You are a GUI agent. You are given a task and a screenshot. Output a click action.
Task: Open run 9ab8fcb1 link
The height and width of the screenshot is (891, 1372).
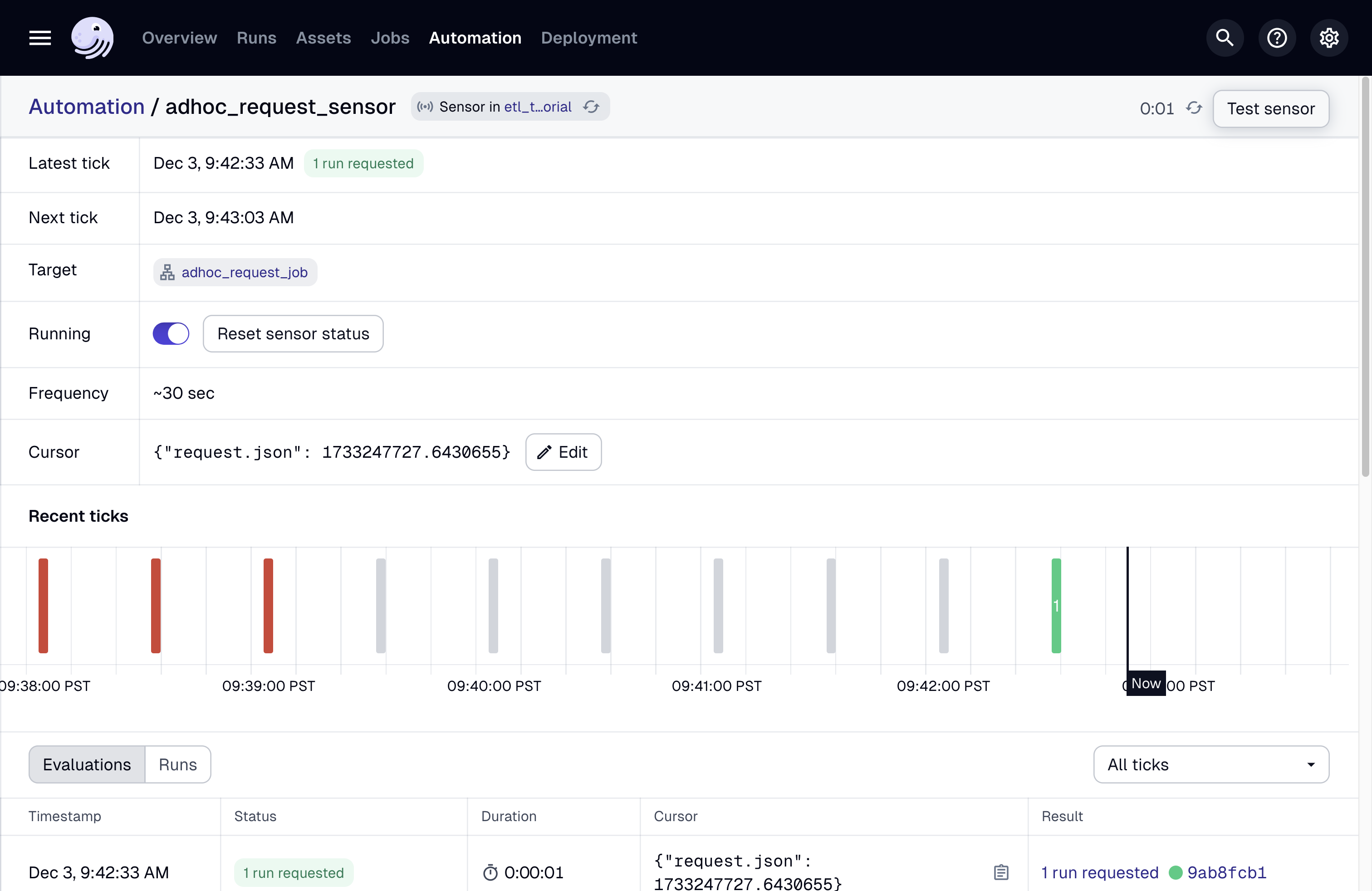coord(1227,872)
